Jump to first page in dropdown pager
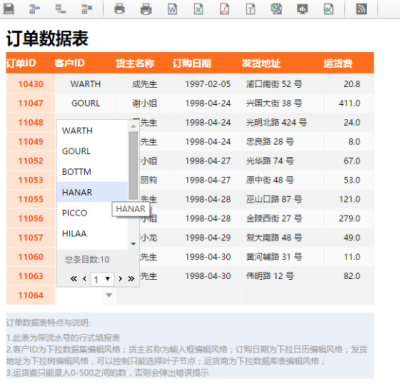This screenshot has width=400, height=383. click(x=74, y=279)
